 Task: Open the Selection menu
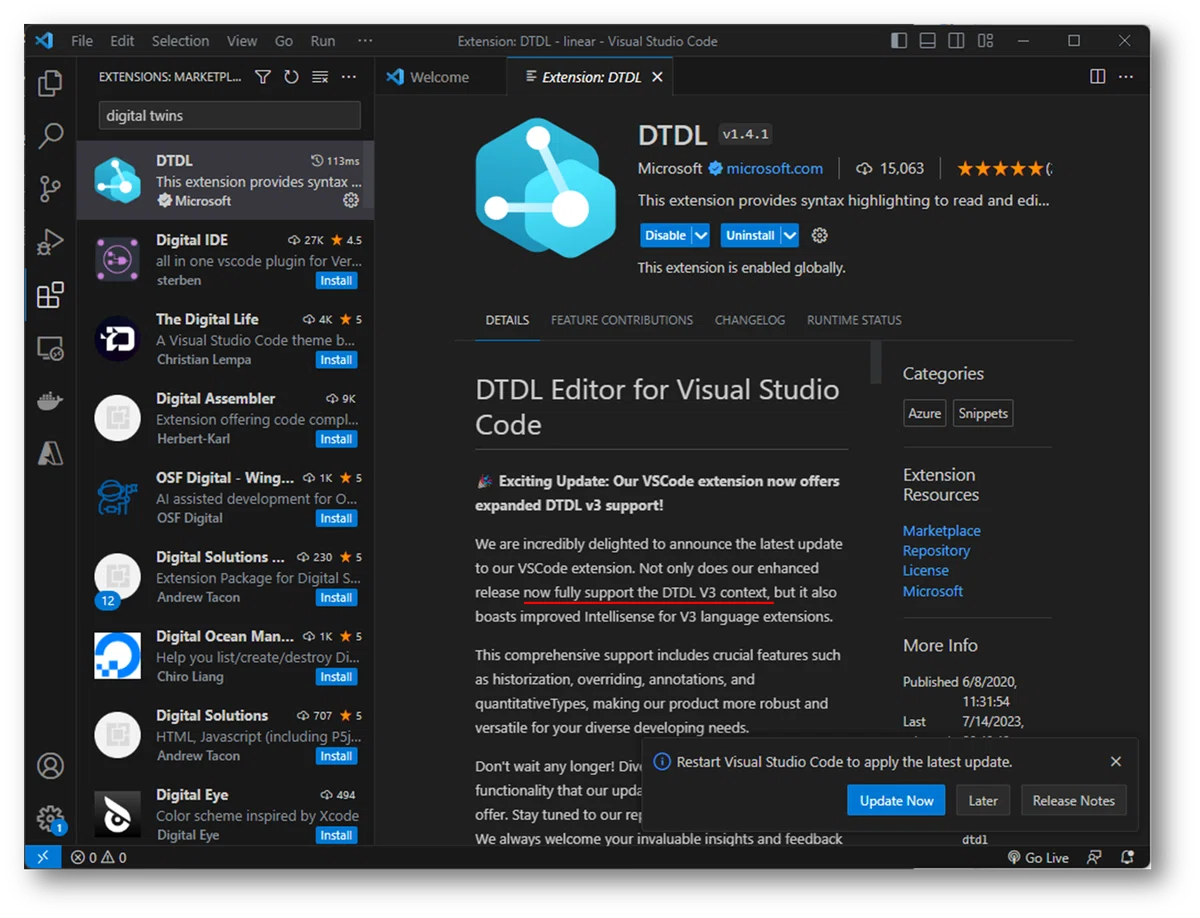(180, 41)
